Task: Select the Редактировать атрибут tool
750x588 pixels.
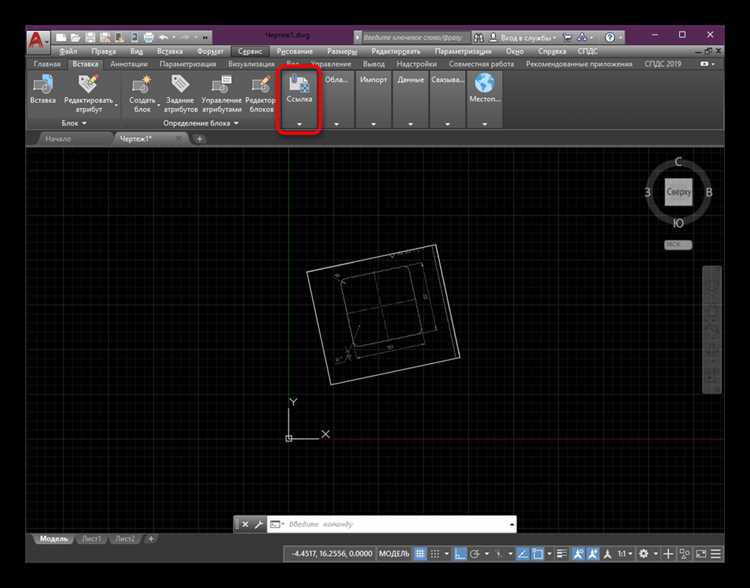Action: coord(89,93)
